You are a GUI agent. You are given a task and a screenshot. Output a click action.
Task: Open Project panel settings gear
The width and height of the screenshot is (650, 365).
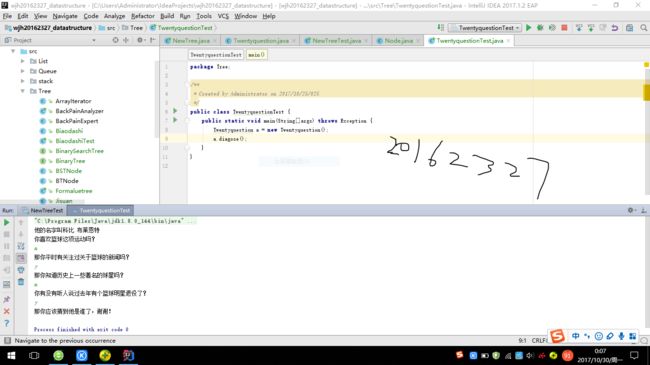(140, 40)
